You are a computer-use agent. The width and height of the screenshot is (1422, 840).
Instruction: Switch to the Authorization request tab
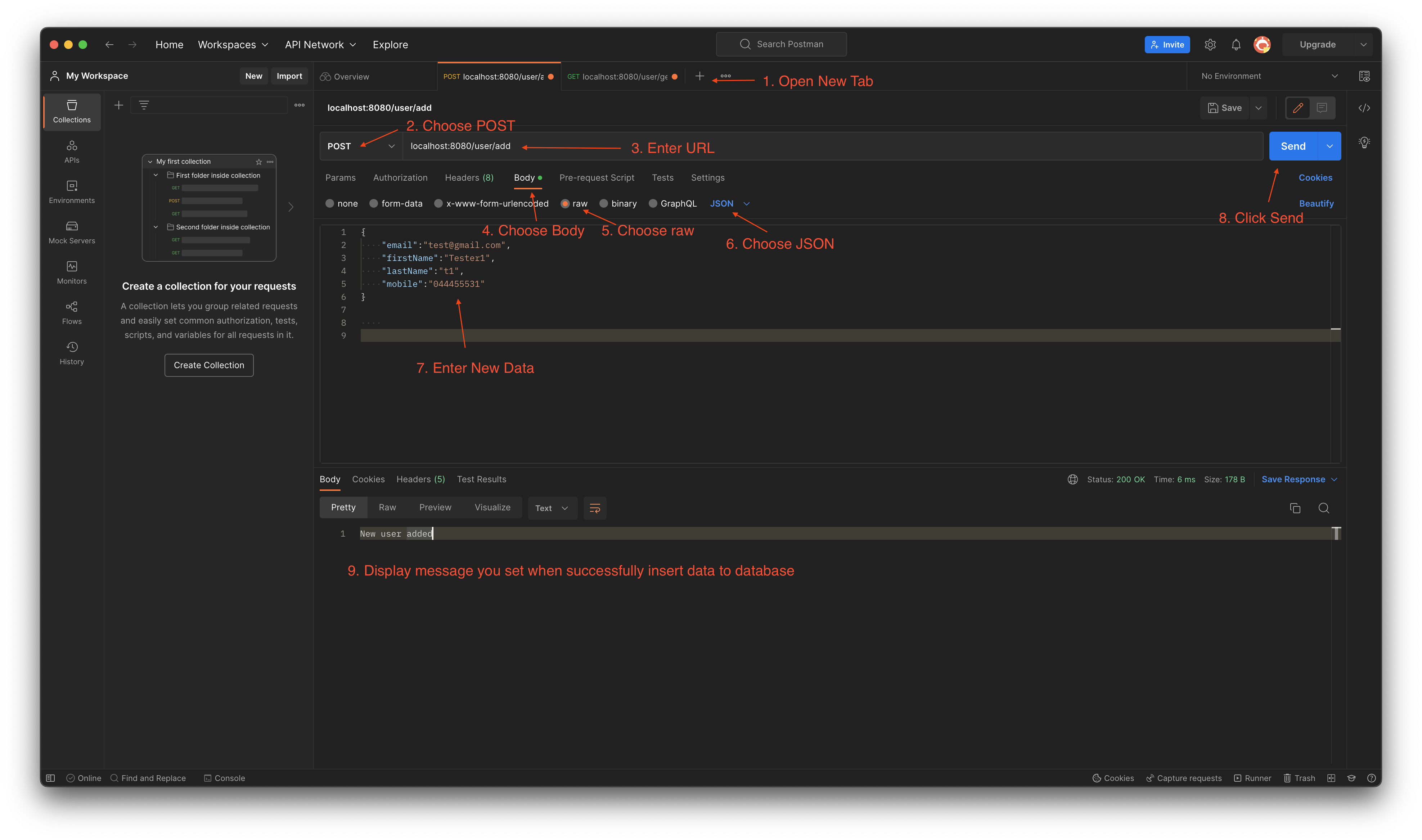(400, 178)
